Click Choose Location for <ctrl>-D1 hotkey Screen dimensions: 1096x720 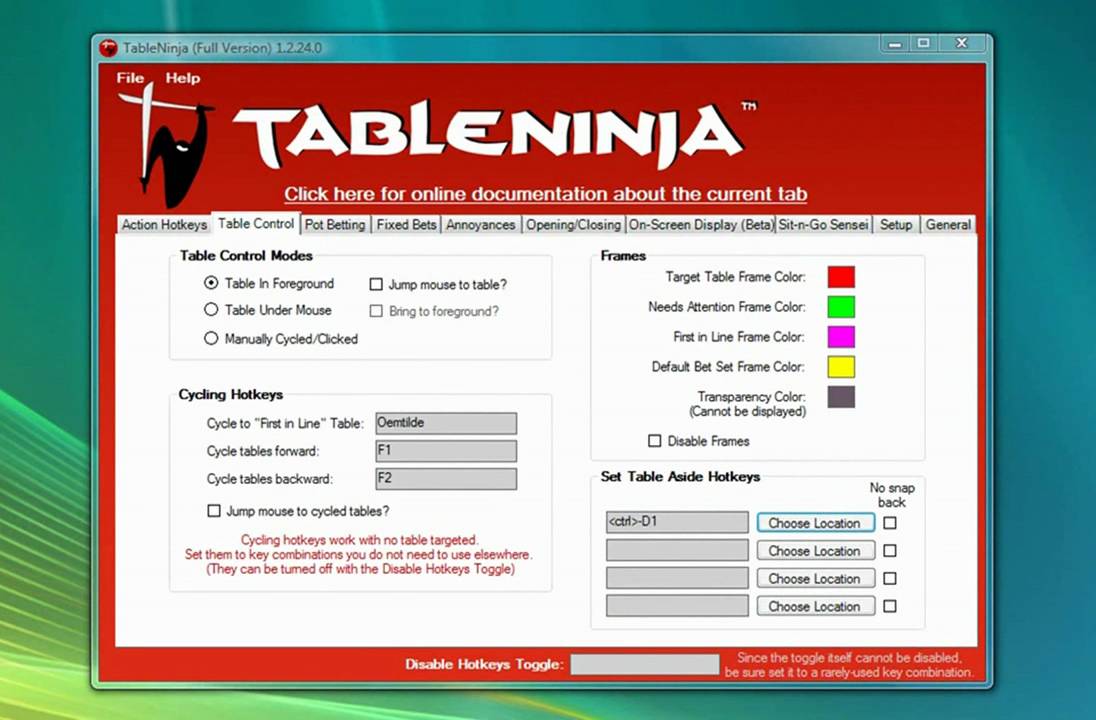tap(815, 523)
